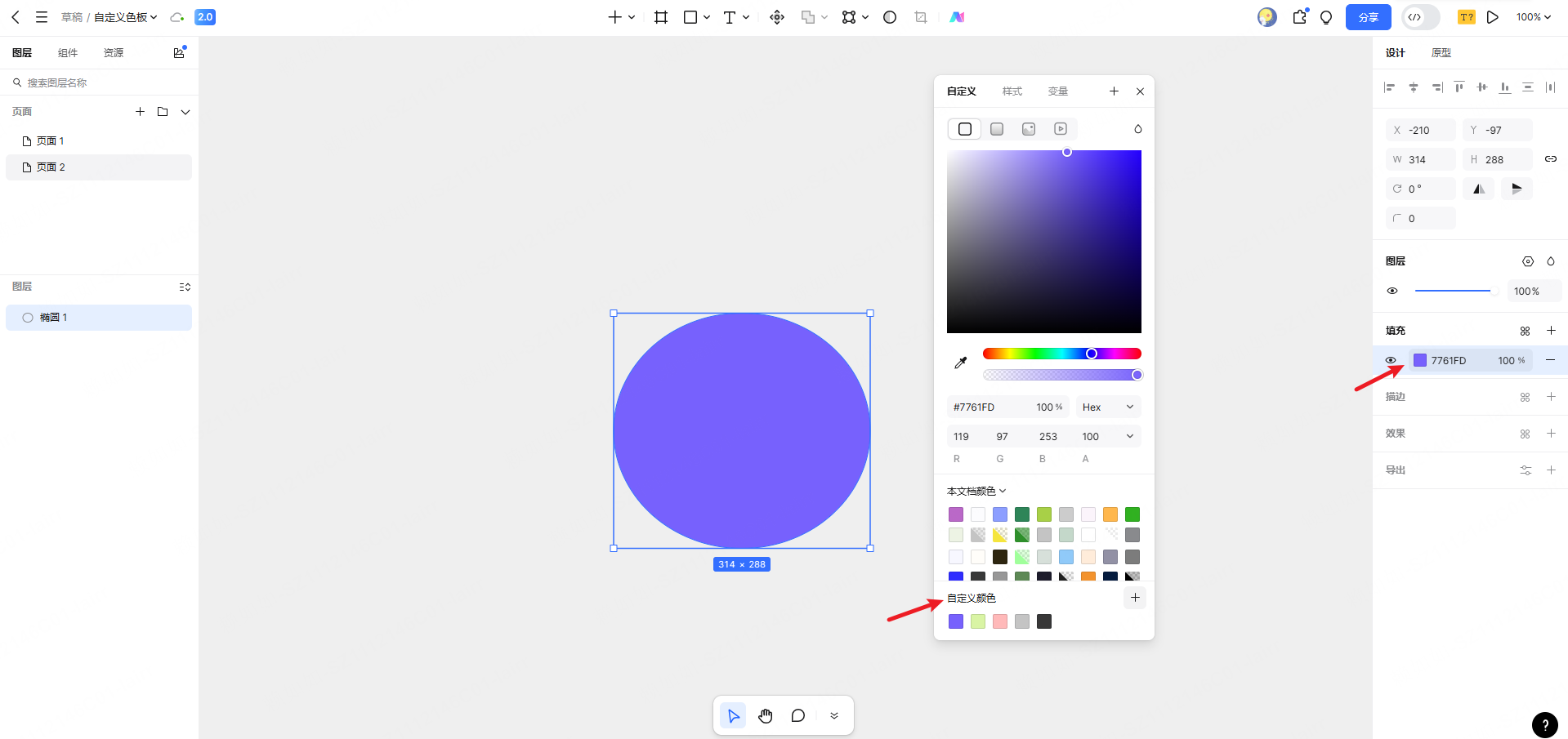This screenshot has height=739, width=1568.
Task: Open the hamburger main menu
Action: [42, 17]
